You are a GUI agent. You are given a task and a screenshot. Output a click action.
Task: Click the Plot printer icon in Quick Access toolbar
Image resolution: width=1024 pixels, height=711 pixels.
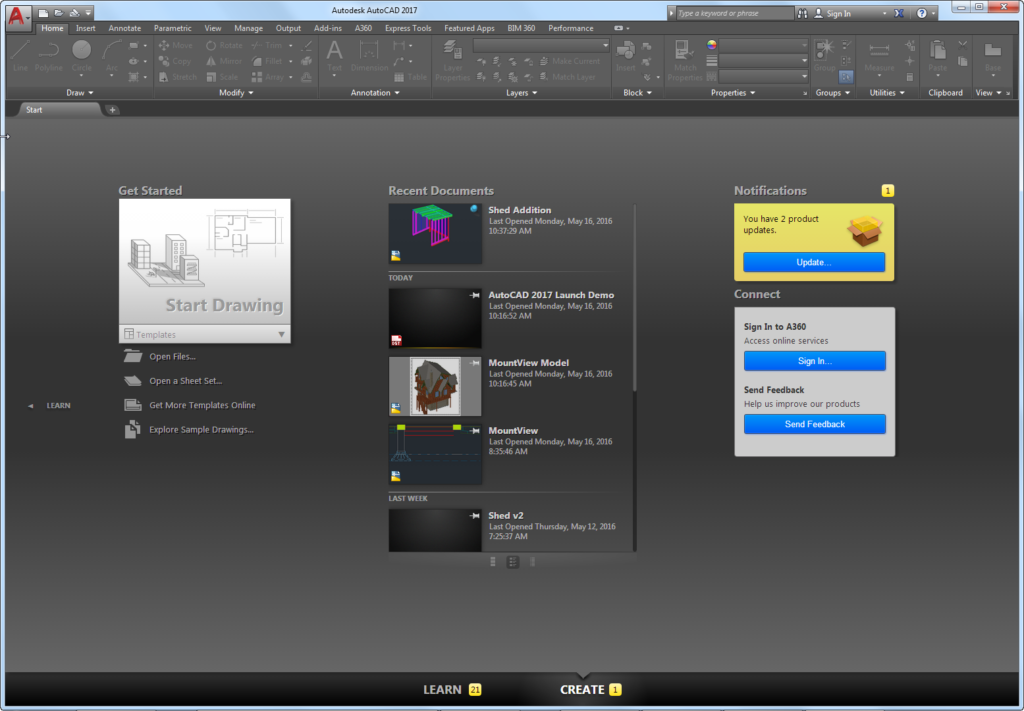74,13
